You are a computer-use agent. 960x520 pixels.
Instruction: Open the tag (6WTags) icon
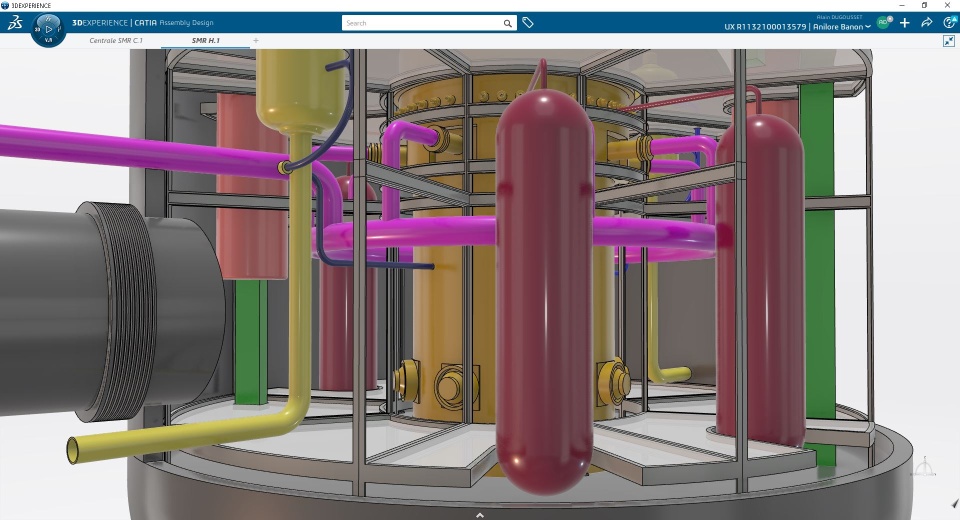coord(528,23)
